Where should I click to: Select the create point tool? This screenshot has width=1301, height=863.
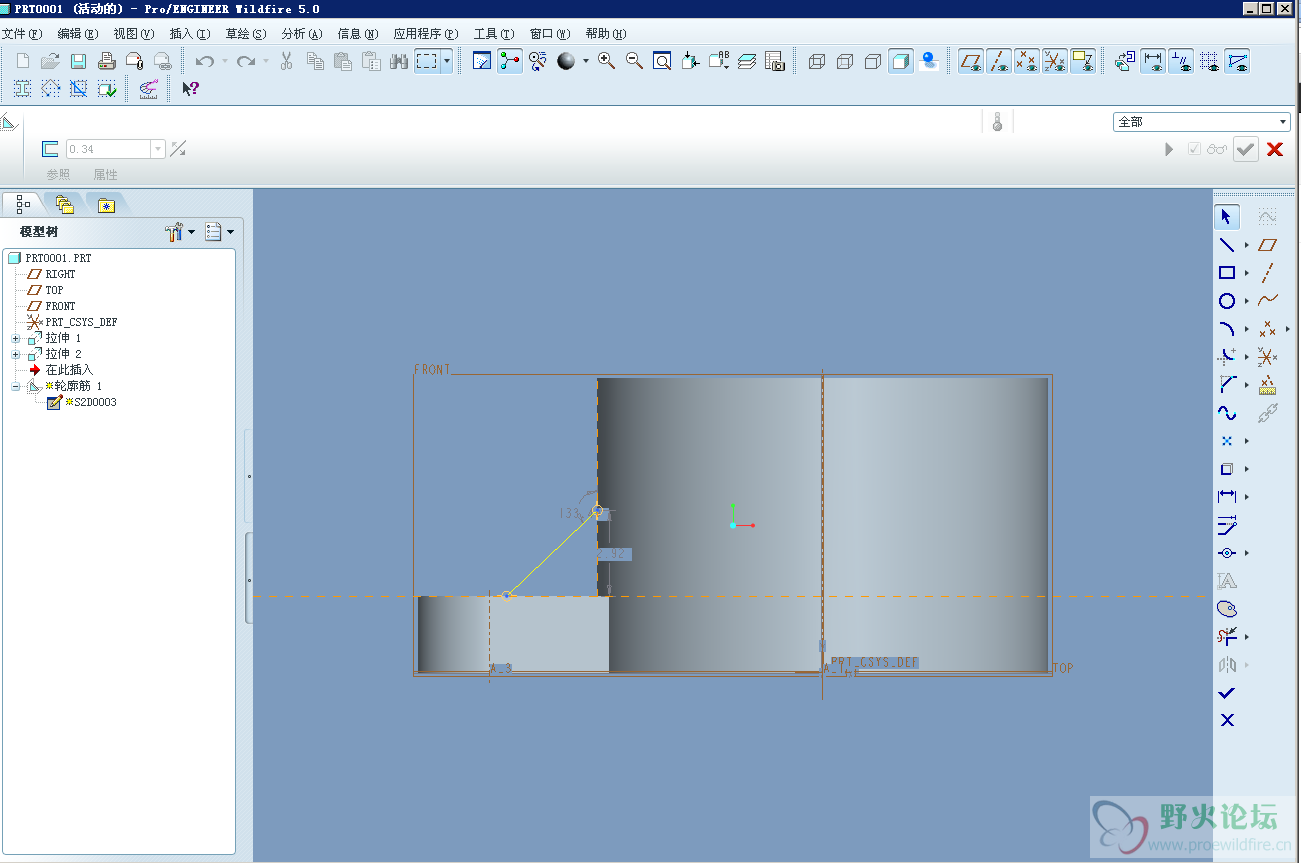1227,441
